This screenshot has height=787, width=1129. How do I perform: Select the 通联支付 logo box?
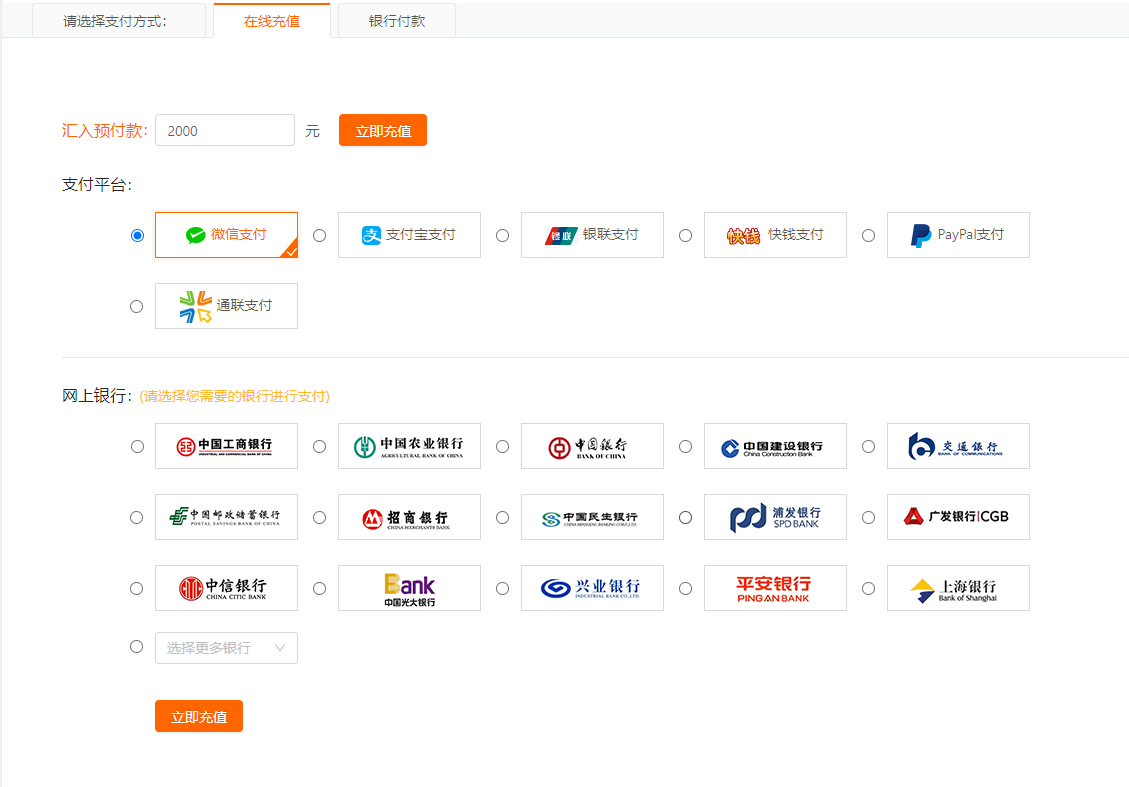click(x=226, y=306)
